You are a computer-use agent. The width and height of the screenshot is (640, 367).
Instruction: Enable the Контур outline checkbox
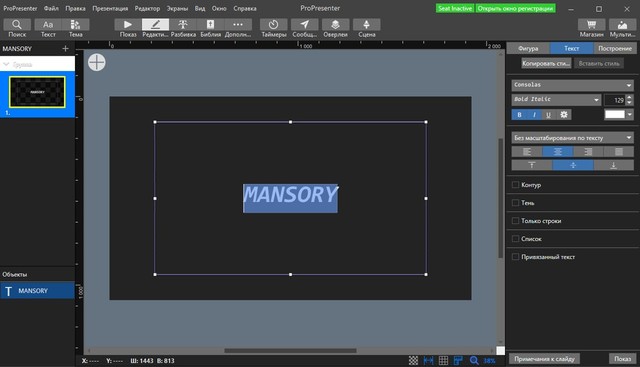tap(516, 185)
